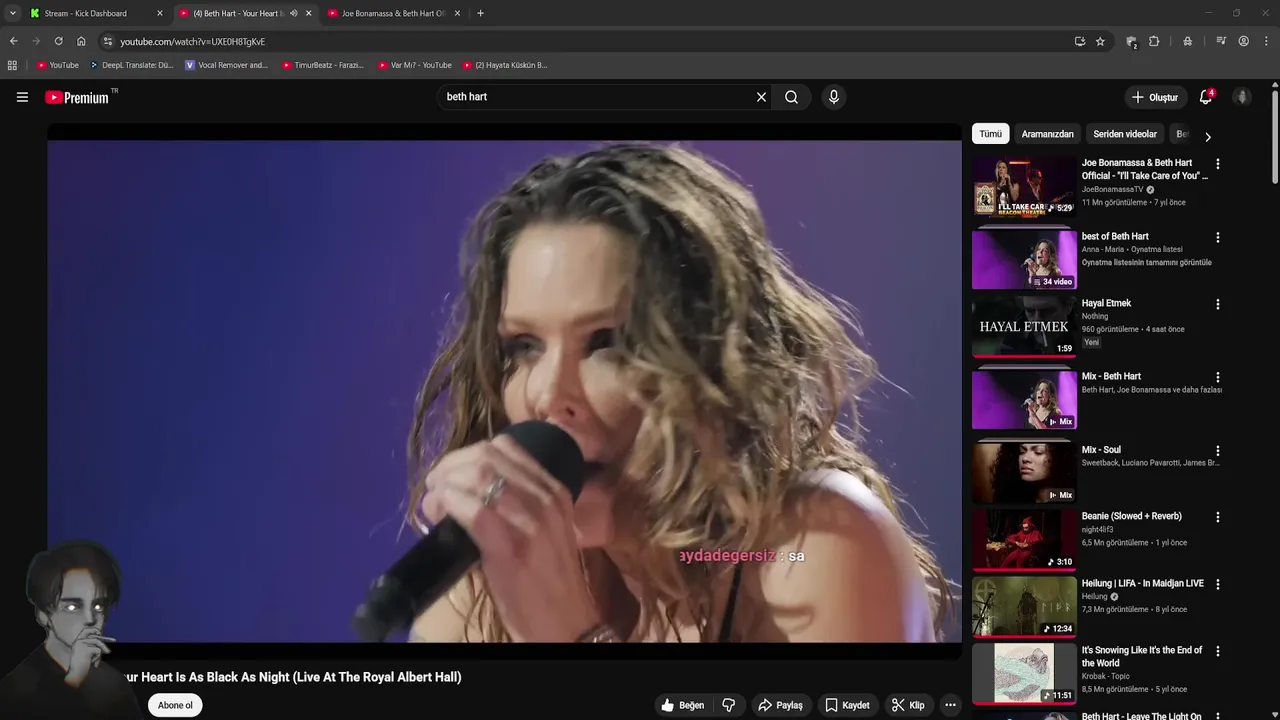Screen dimensions: 1280x720
Task: Open the install app icon in address bar
Action: pyautogui.click(x=1080, y=41)
